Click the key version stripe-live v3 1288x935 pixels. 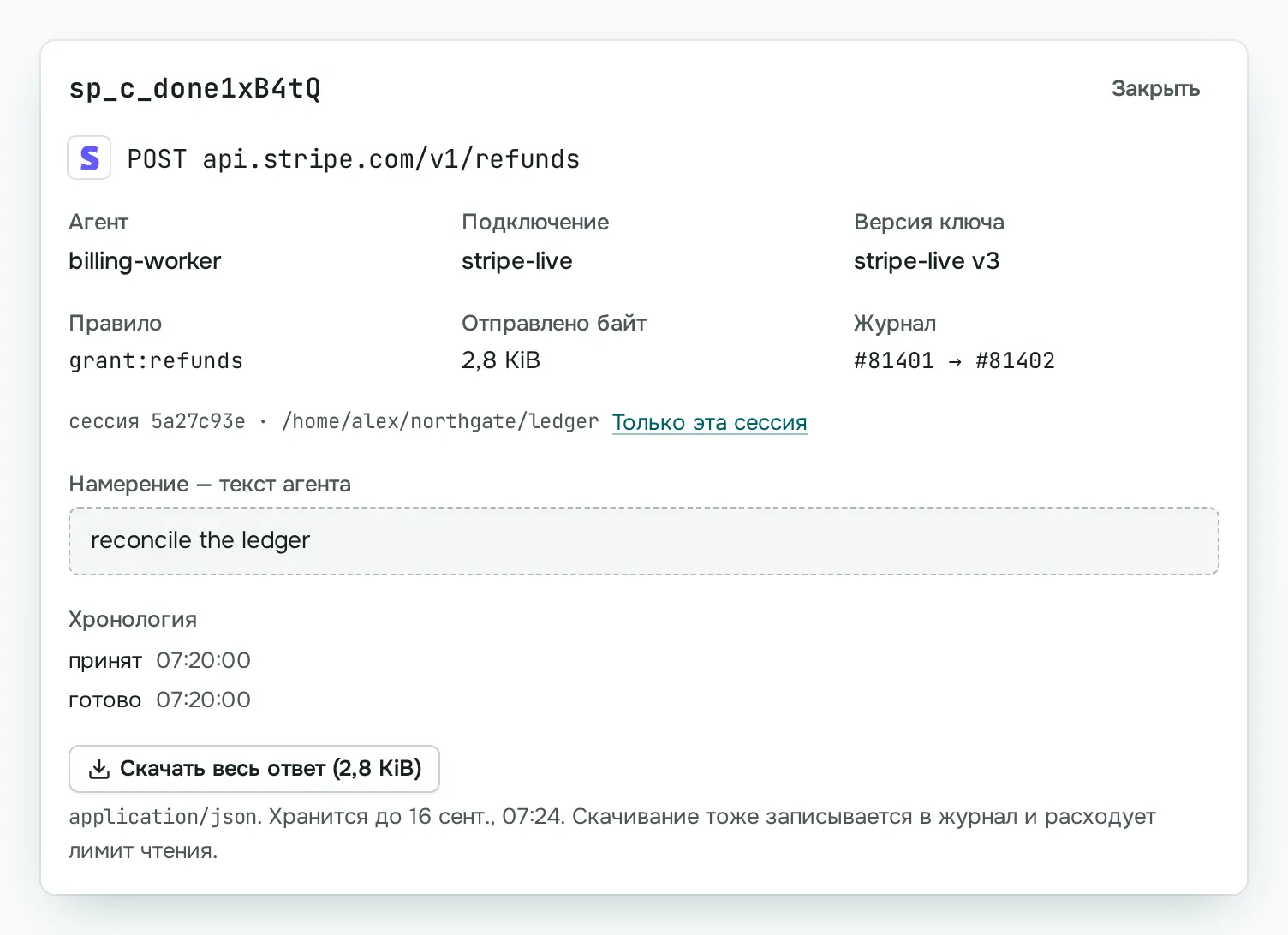(927, 261)
